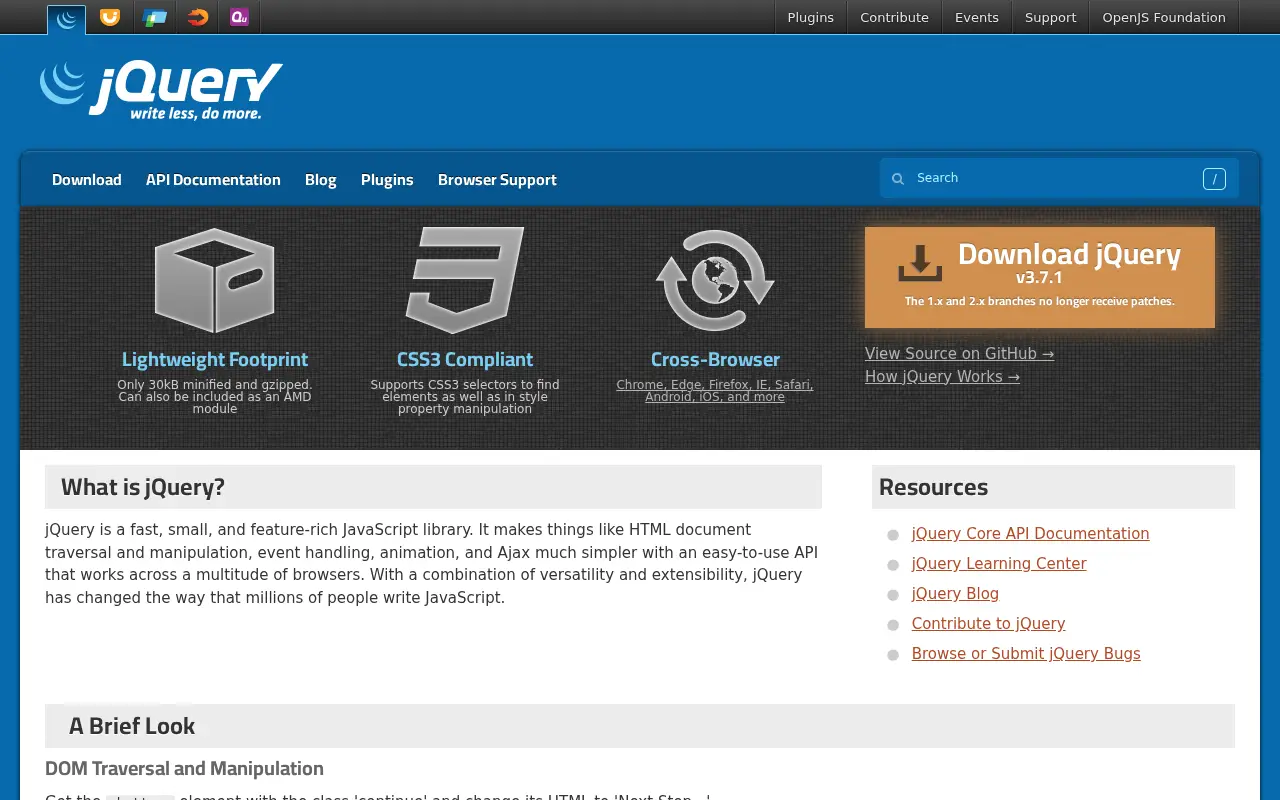Image resolution: width=1280 pixels, height=800 pixels.
Task: Click the Lightweight Footprint heading
Action: point(215,359)
